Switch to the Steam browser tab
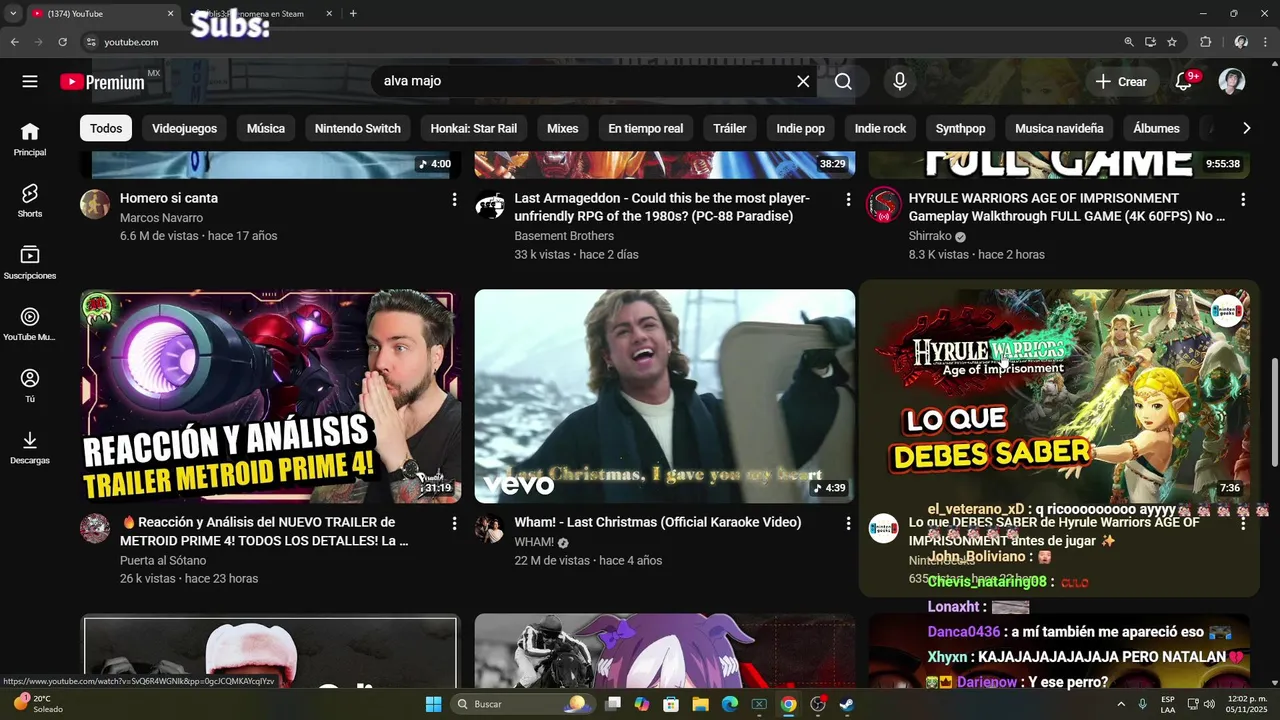 pos(262,14)
